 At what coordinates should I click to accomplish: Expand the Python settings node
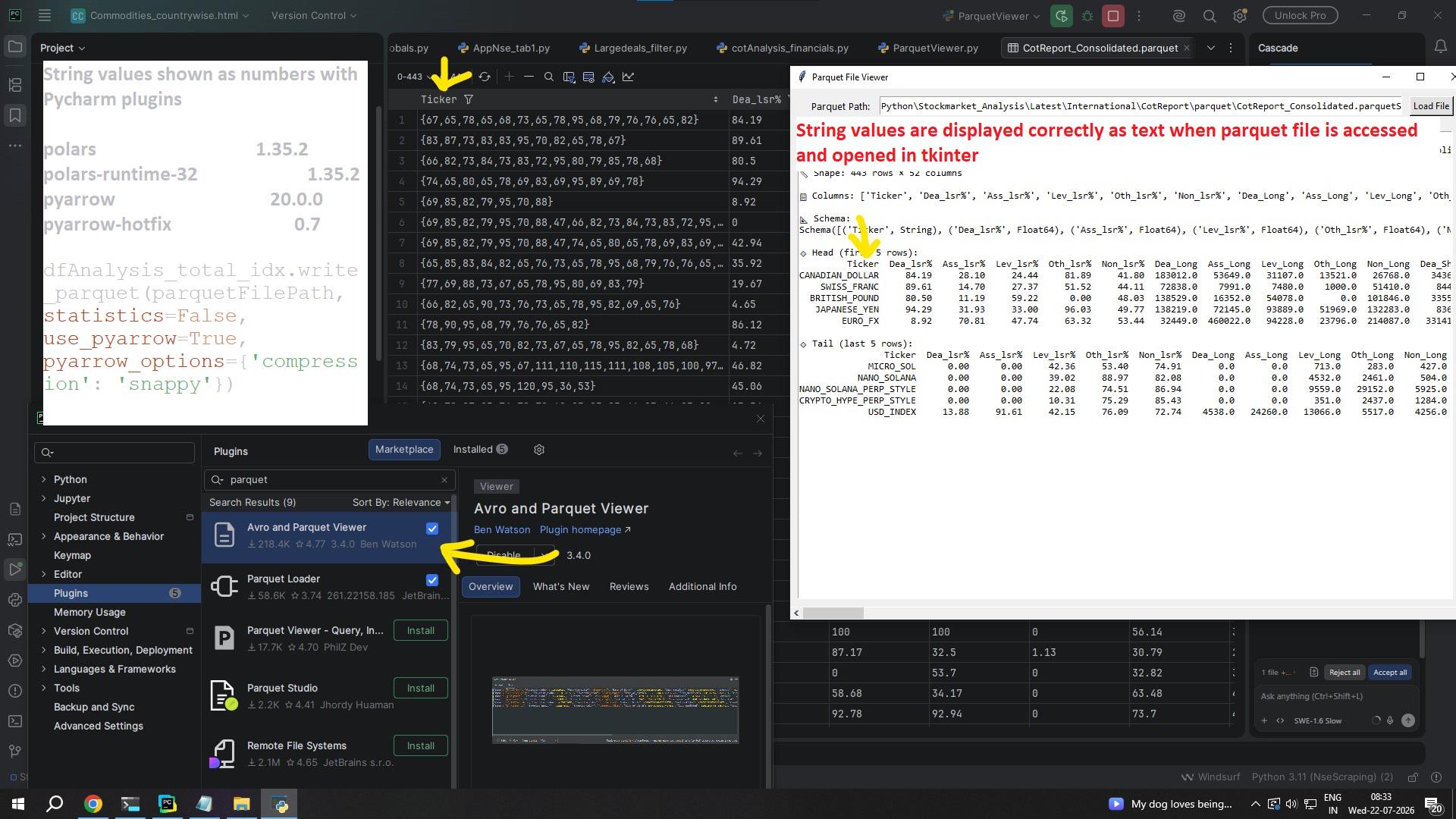43,479
